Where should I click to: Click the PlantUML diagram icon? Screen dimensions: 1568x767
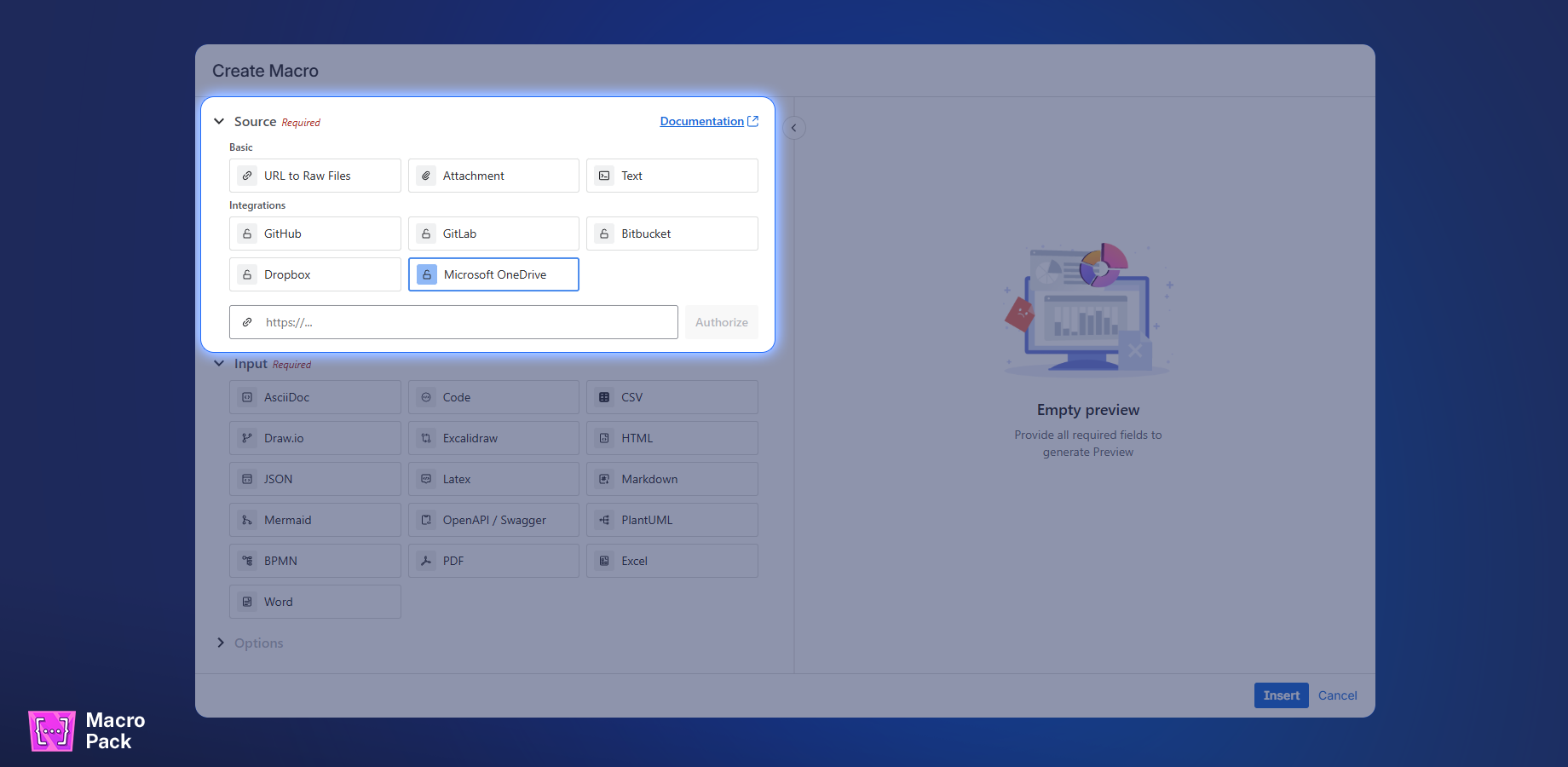pyautogui.click(x=604, y=520)
